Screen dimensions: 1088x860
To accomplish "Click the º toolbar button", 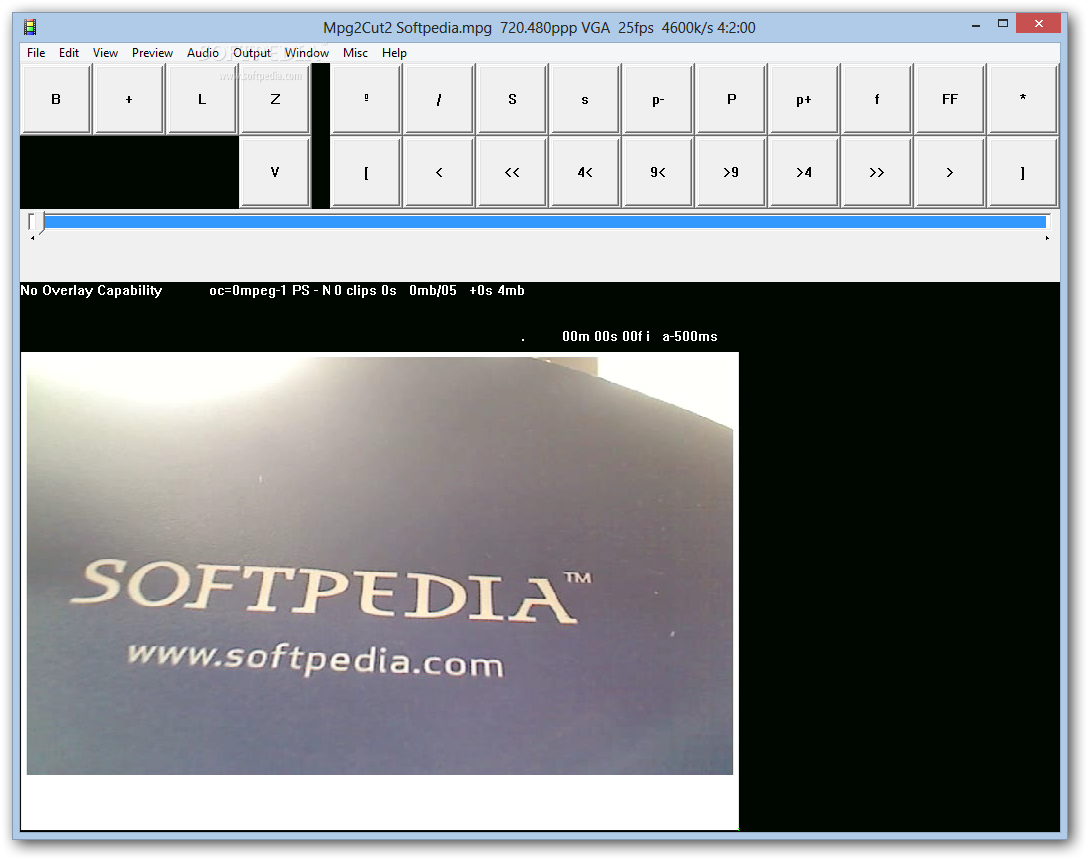I will point(366,99).
